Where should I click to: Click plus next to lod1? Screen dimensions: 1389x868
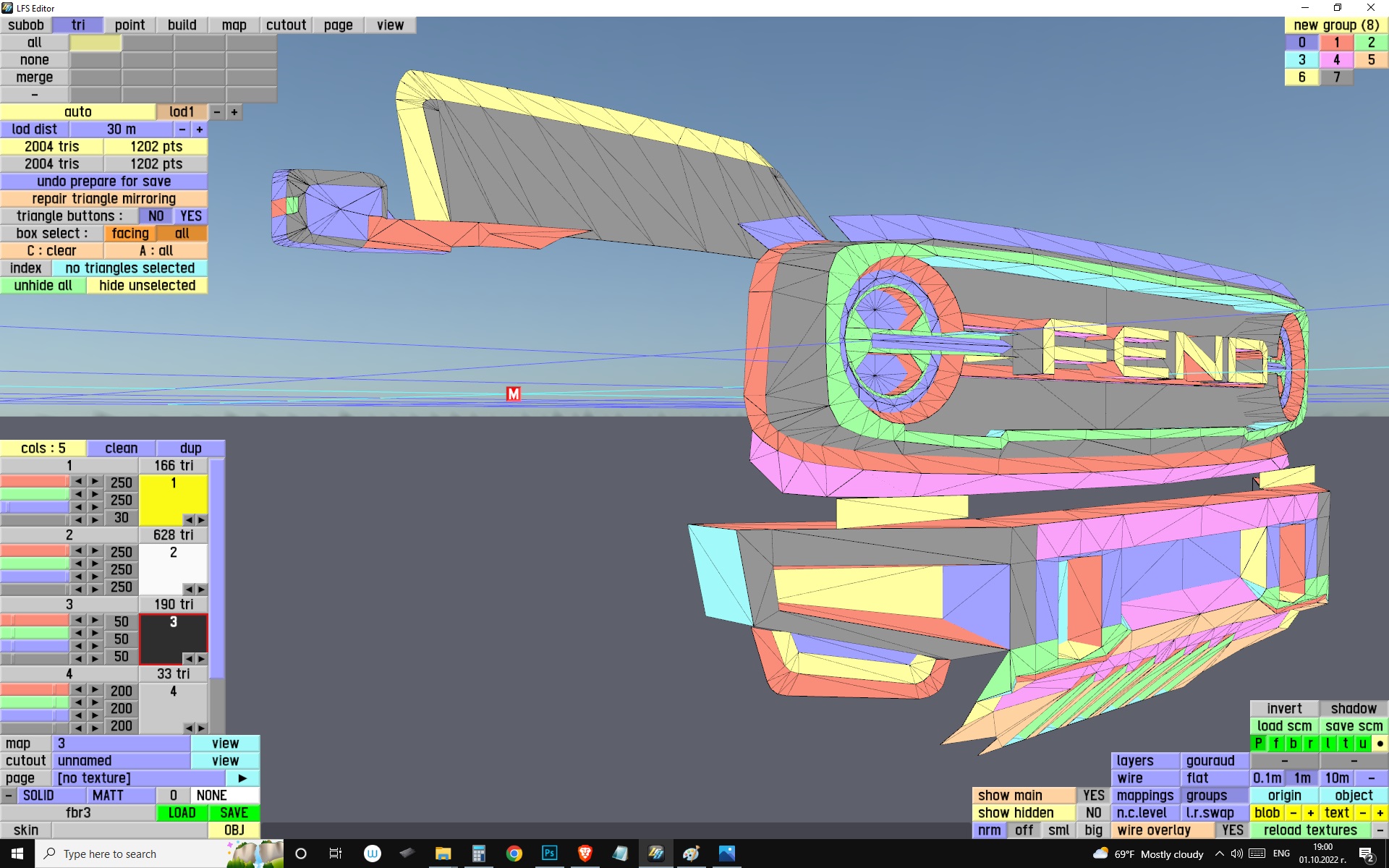click(234, 111)
